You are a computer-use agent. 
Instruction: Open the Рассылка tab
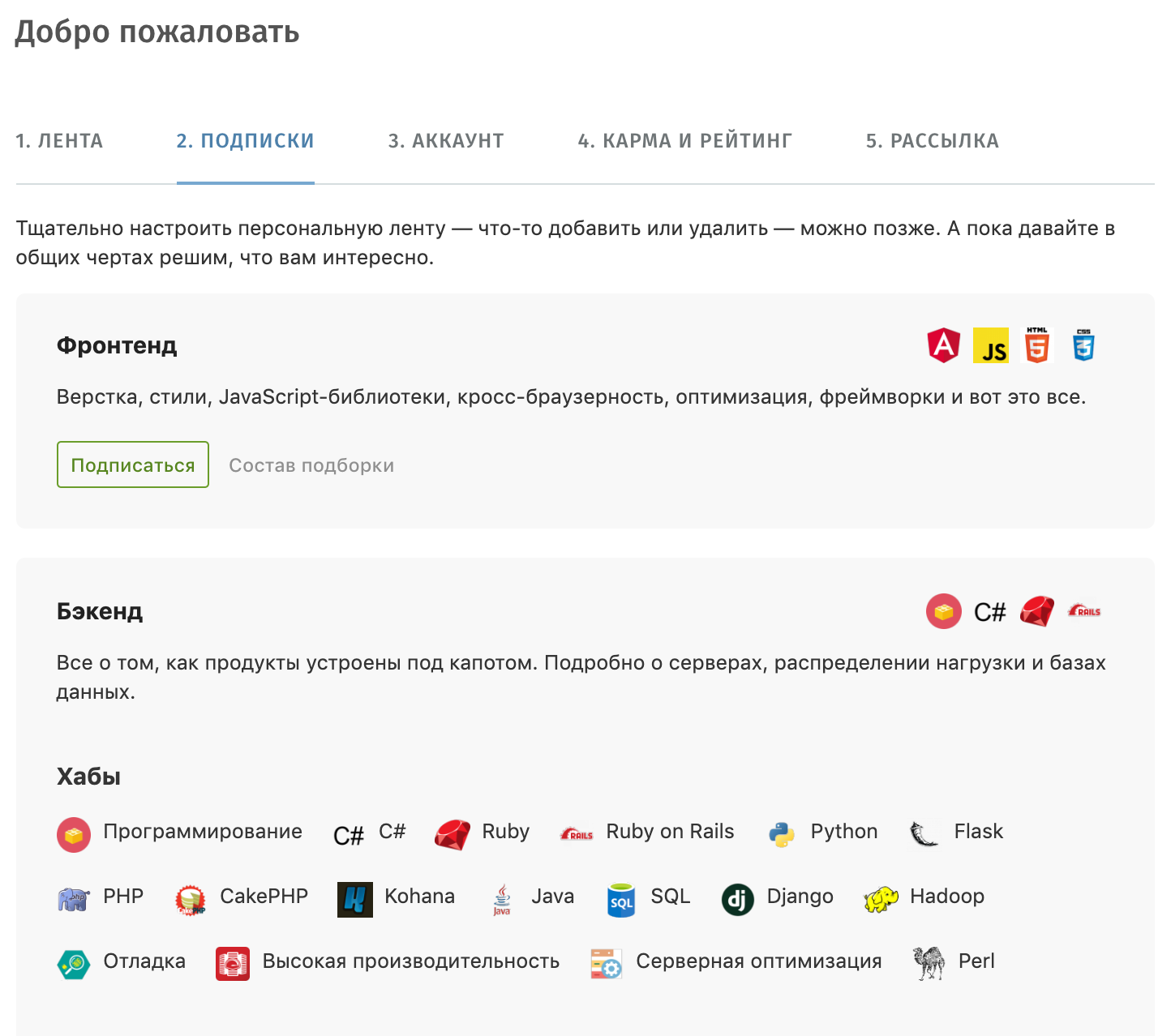pos(933,139)
